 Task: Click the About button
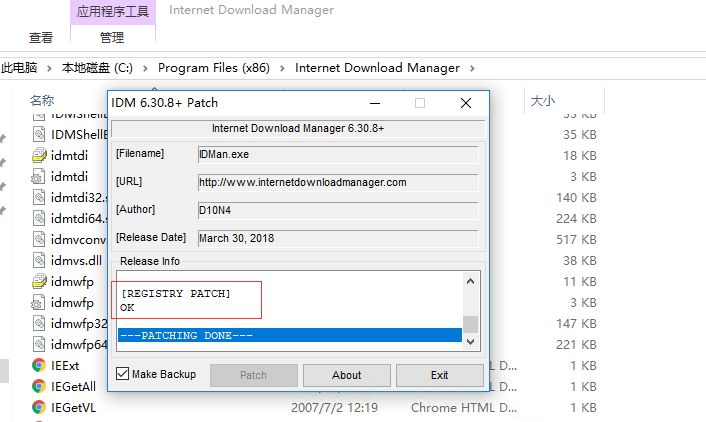point(347,375)
